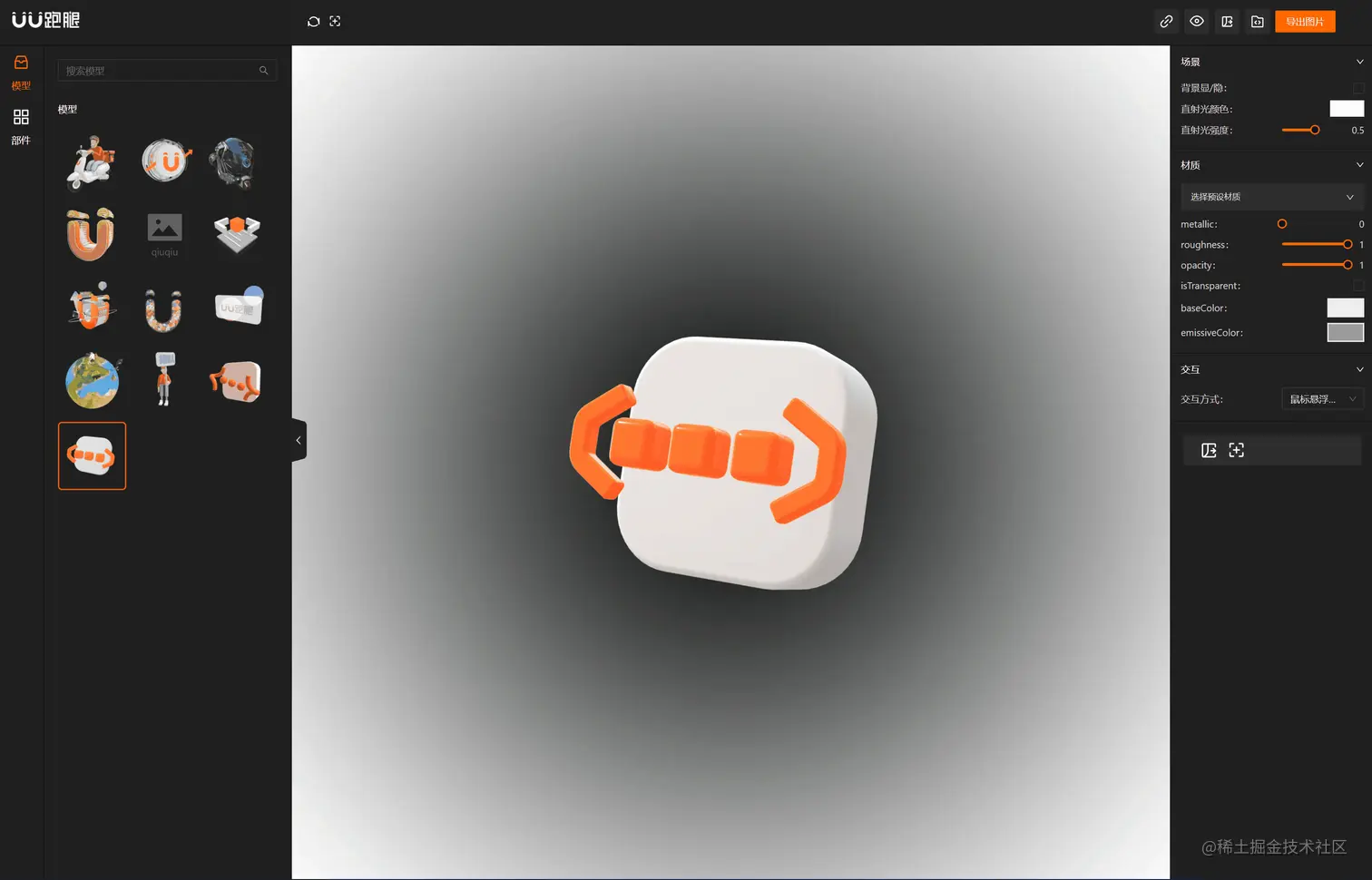Click the reset rotation icon above the canvas
Screen dimensions: 1372x880
tap(313, 21)
